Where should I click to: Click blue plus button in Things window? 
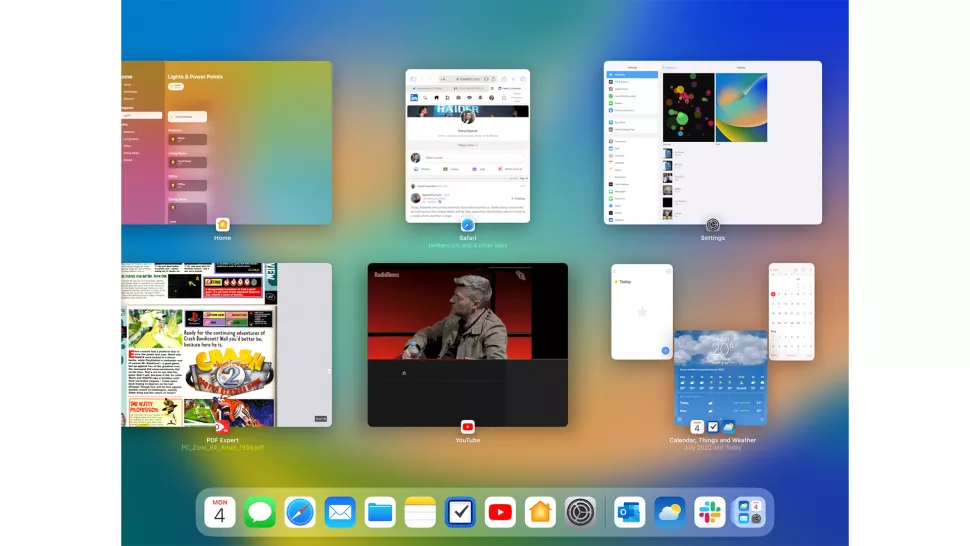665,351
